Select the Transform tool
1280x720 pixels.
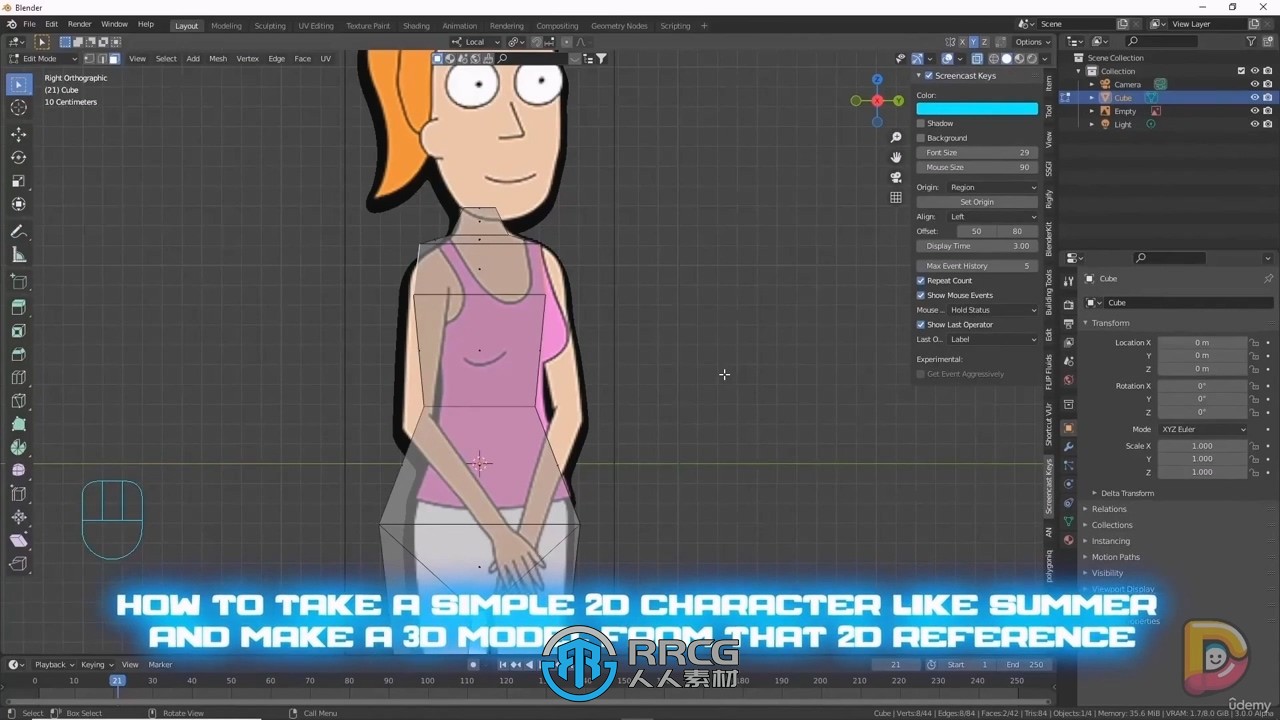(x=18, y=204)
